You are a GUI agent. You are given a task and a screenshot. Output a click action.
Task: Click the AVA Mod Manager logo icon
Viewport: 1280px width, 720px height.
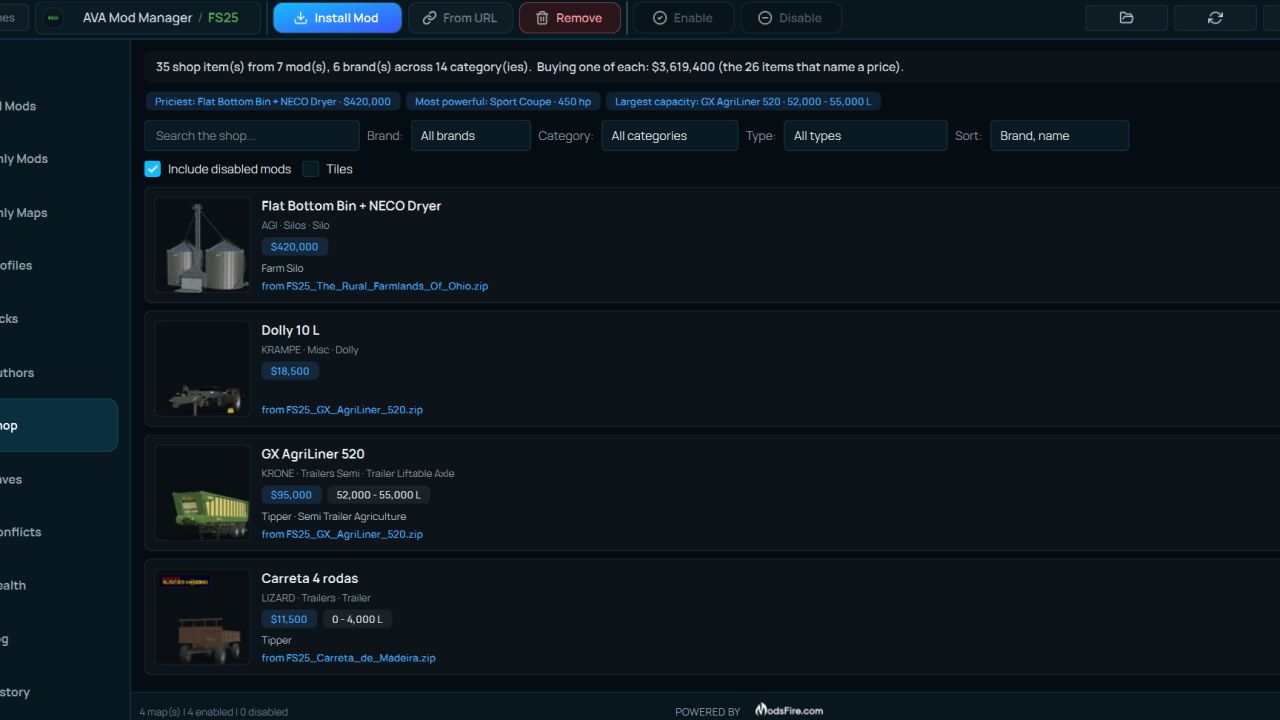(54, 18)
